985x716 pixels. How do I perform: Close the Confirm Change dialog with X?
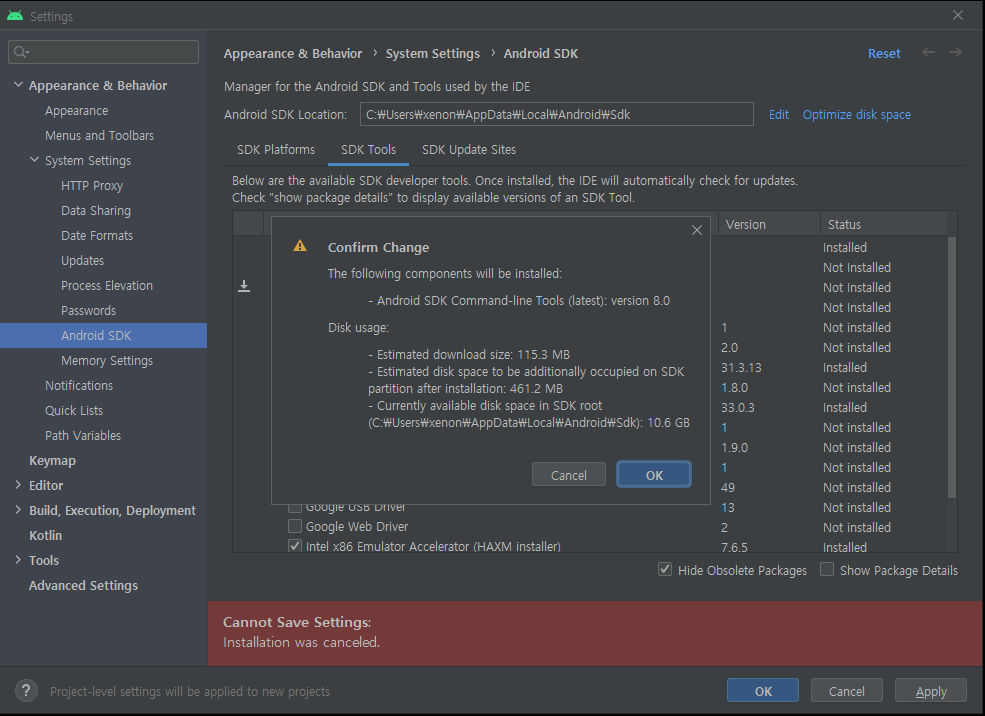coord(697,230)
